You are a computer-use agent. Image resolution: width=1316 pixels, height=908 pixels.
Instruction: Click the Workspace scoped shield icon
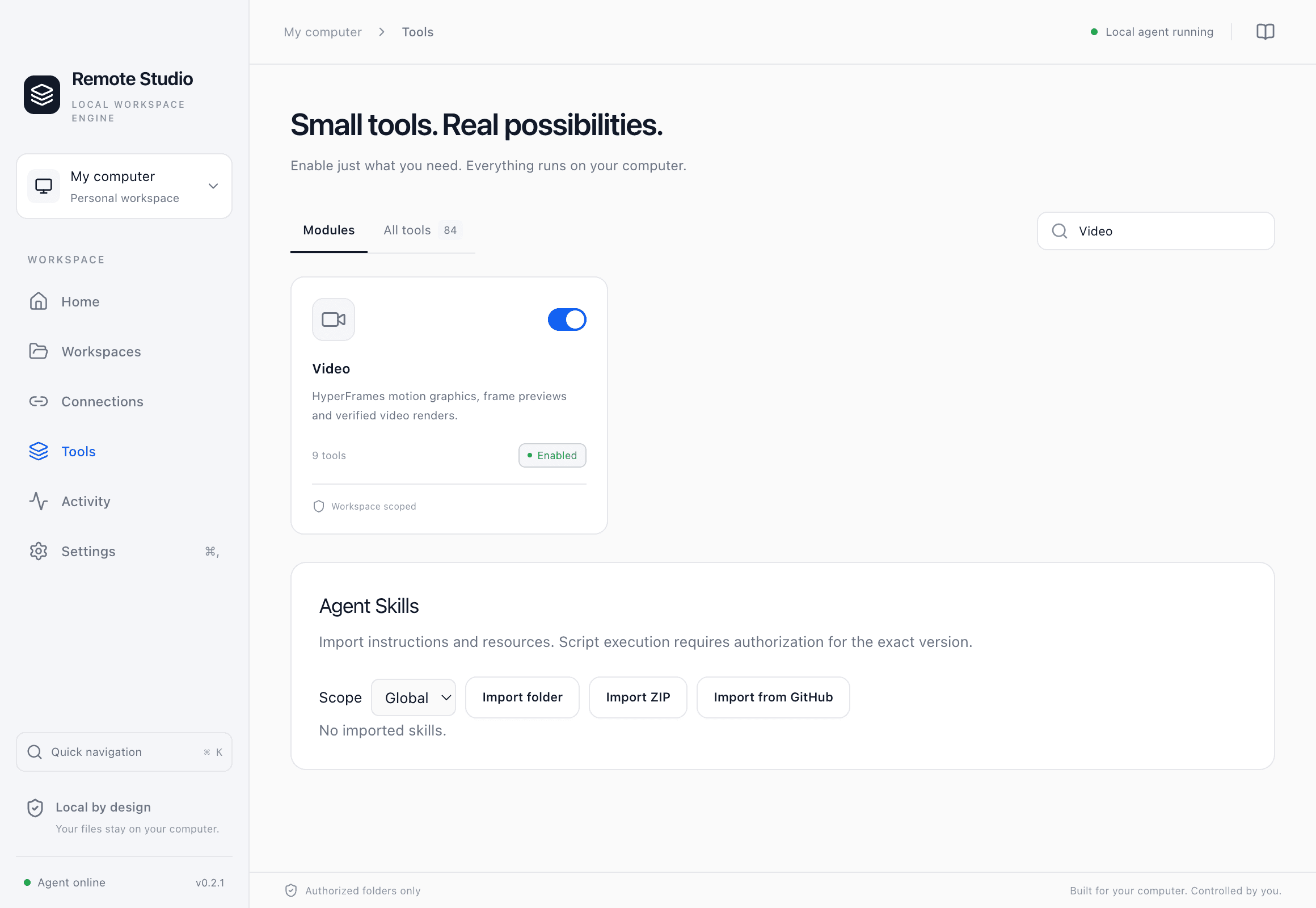pos(318,506)
